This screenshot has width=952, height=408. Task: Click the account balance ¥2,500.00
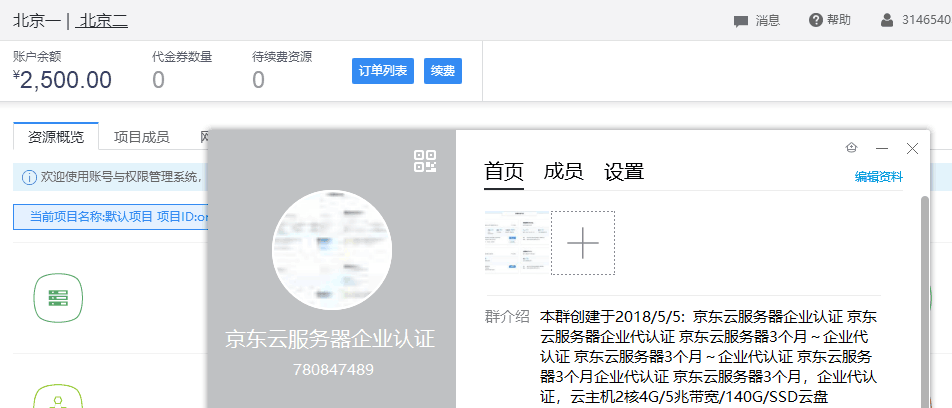pos(63,80)
